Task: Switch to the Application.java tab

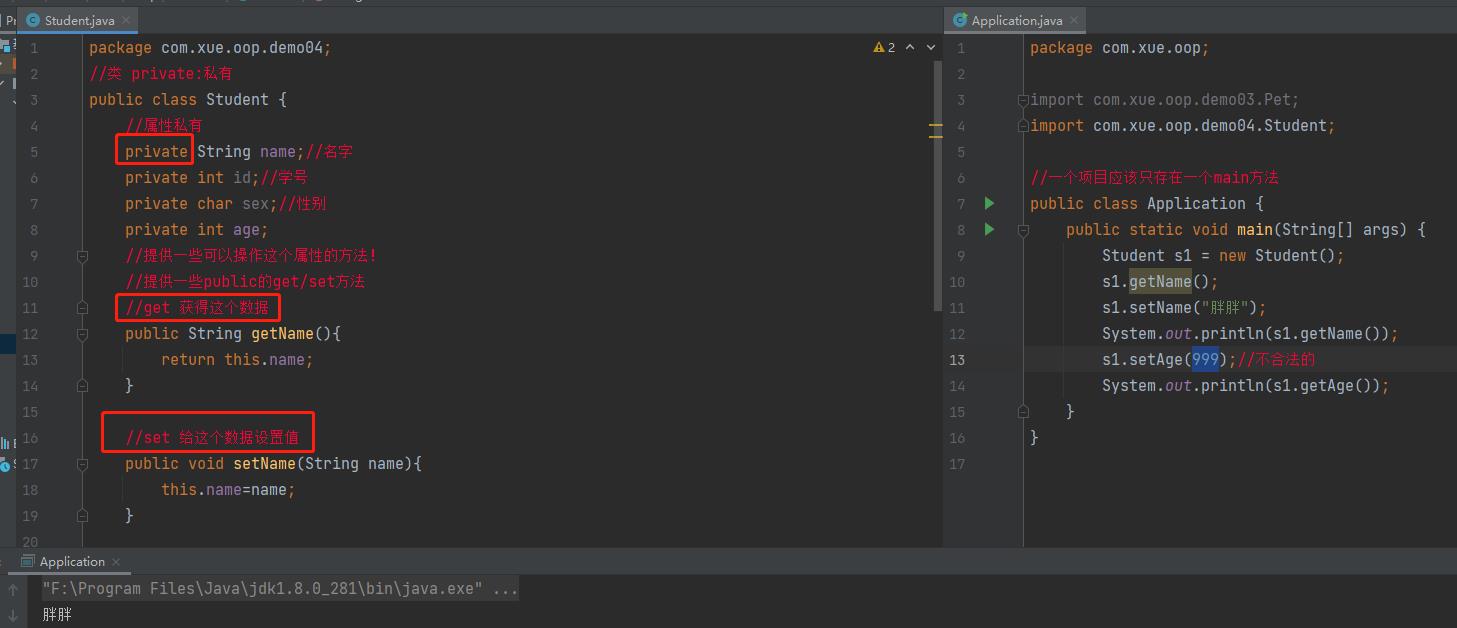Action: pyautogui.click(x=1016, y=20)
